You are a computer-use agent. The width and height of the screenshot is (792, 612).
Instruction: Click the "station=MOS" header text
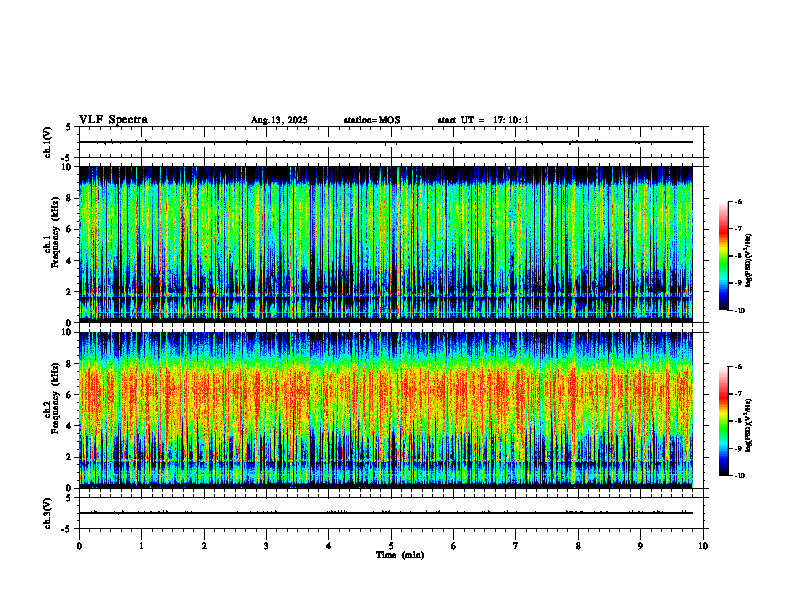pos(372,120)
